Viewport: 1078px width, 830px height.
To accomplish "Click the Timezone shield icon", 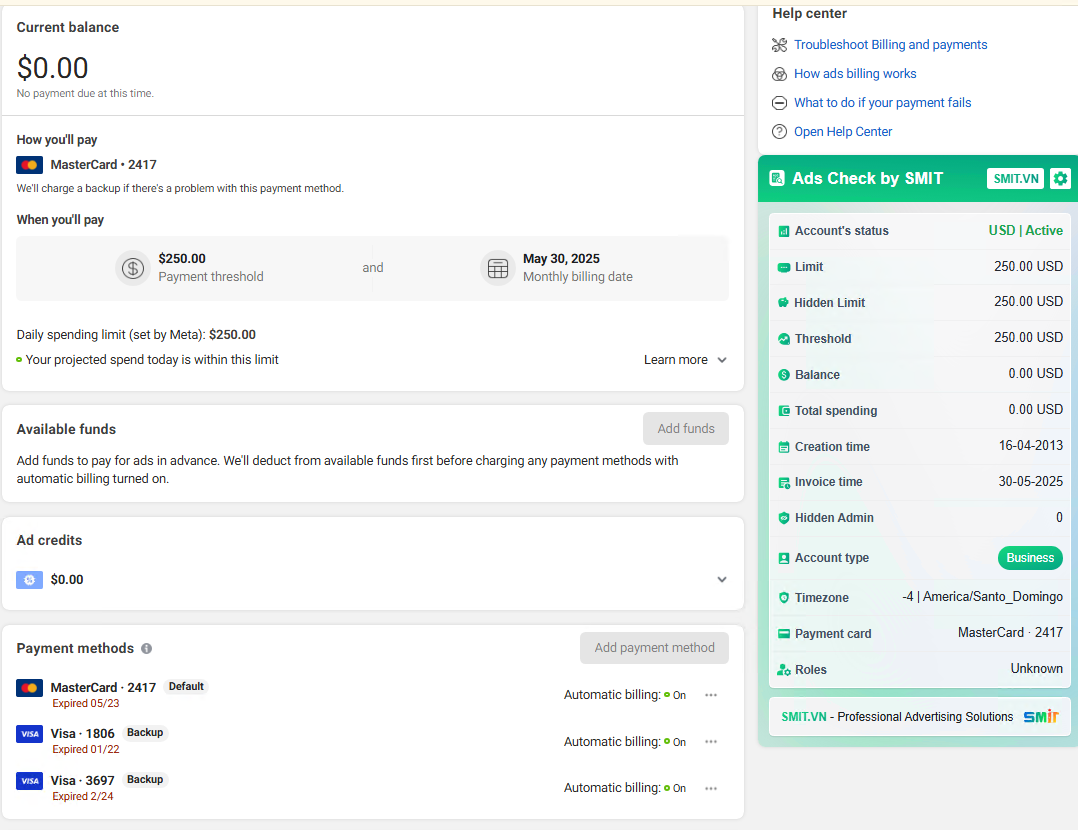I will pyautogui.click(x=784, y=598).
